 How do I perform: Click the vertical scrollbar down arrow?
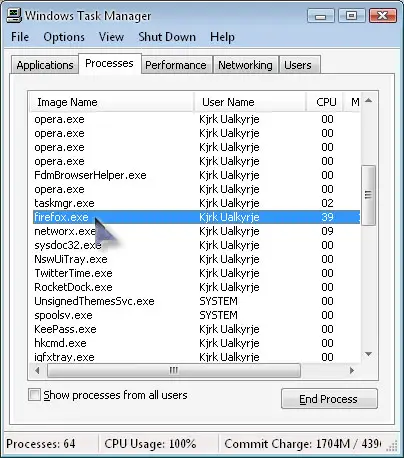point(369,354)
